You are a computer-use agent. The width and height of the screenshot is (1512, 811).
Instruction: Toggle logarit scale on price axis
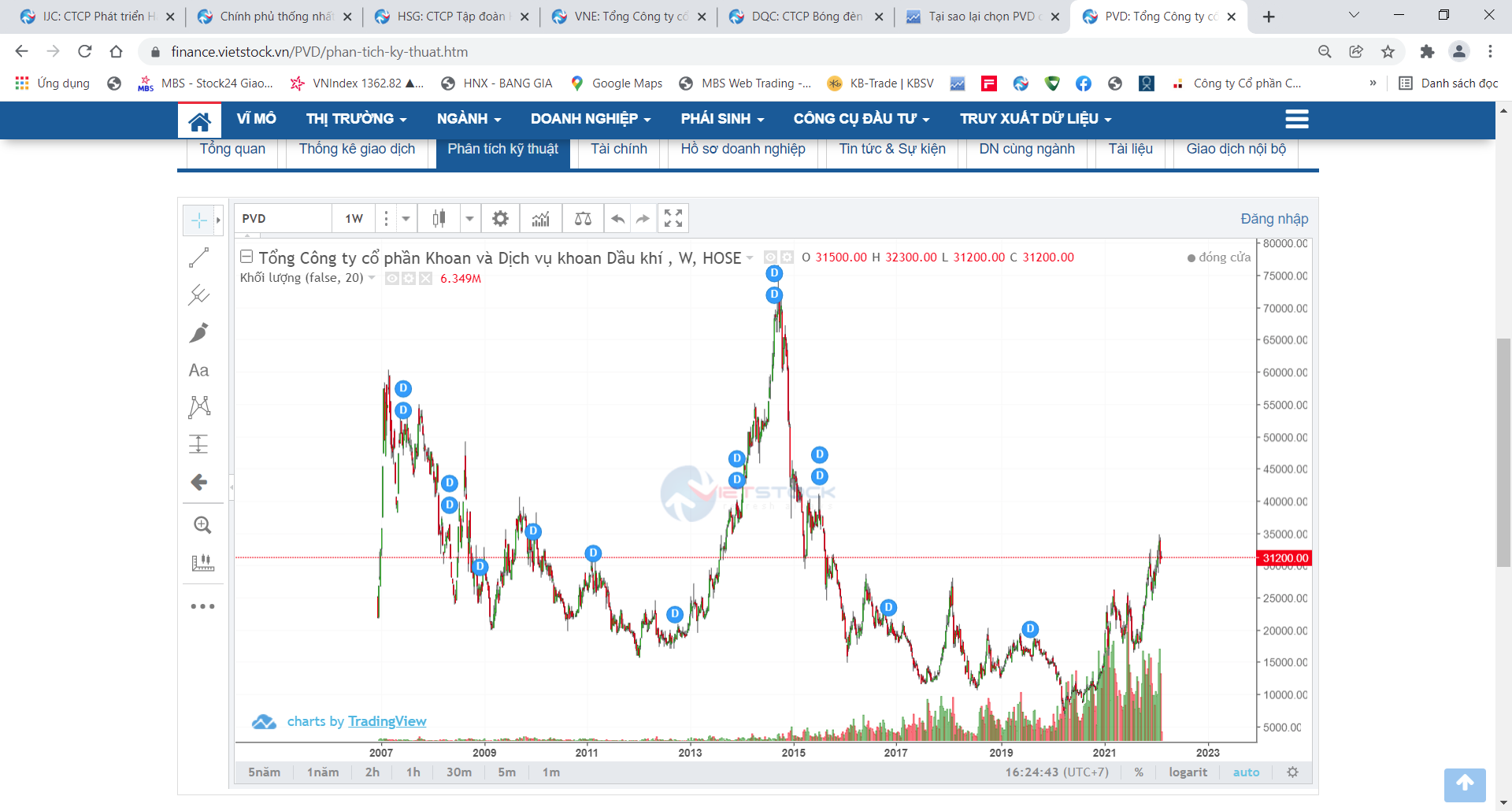point(1188,772)
